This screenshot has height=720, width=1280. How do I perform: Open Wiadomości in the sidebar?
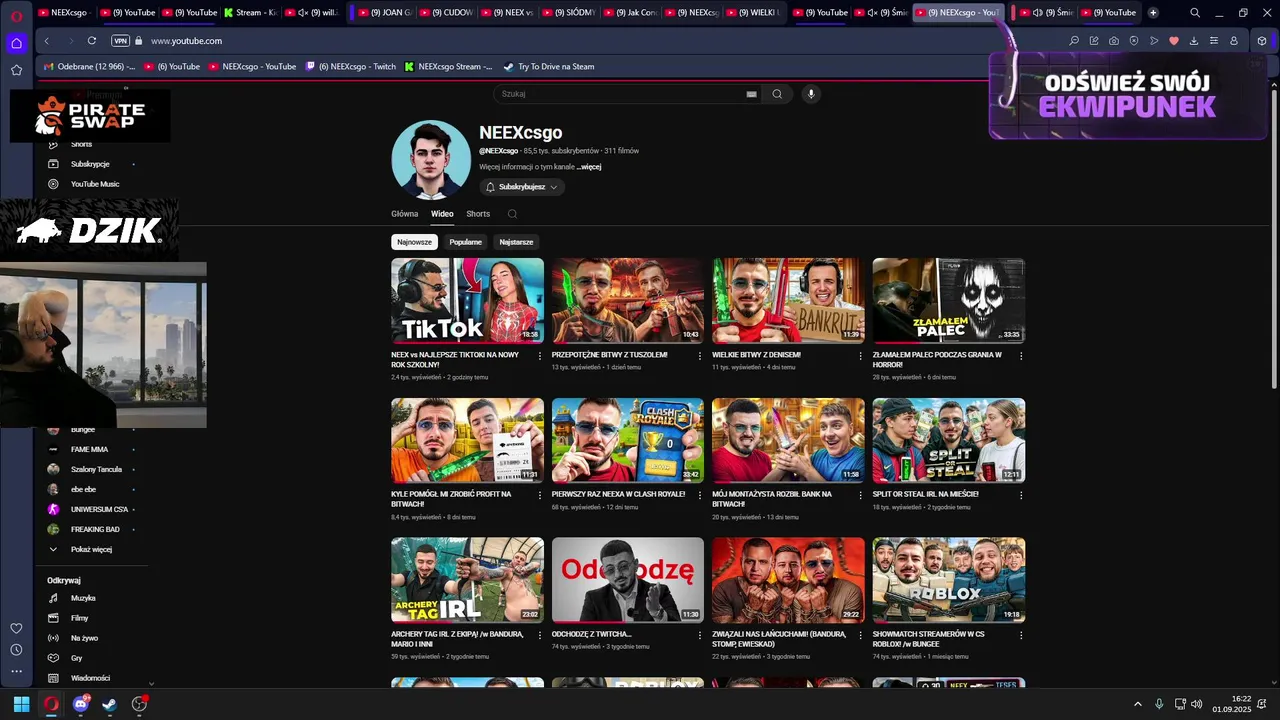pos(90,678)
